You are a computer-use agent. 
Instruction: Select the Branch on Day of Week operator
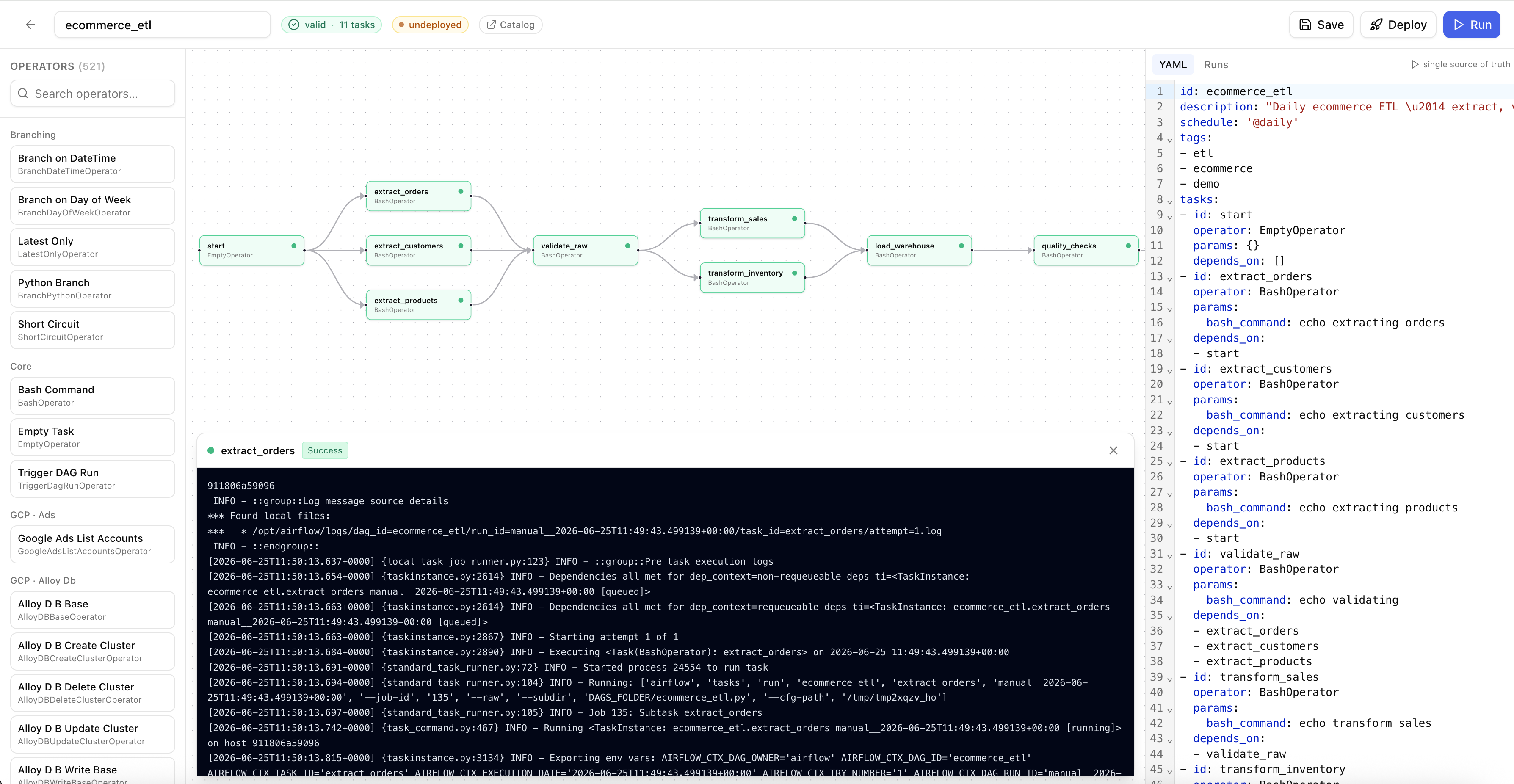tap(93, 206)
